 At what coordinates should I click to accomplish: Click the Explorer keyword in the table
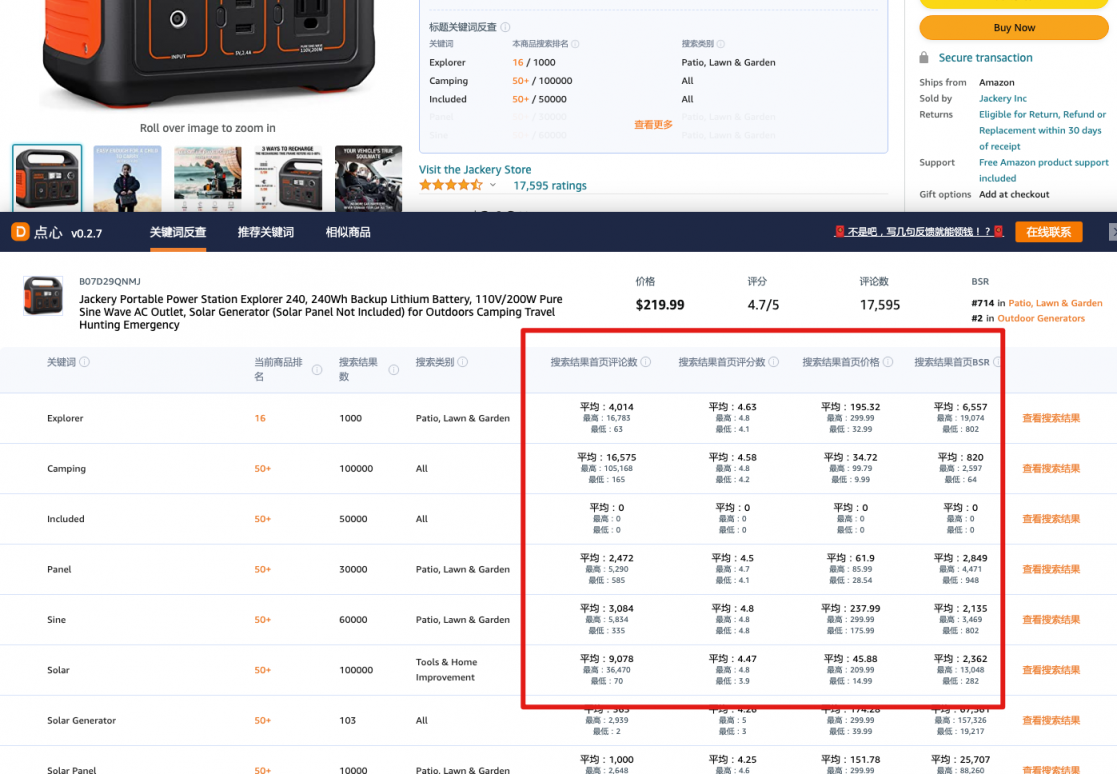coord(65,418)
